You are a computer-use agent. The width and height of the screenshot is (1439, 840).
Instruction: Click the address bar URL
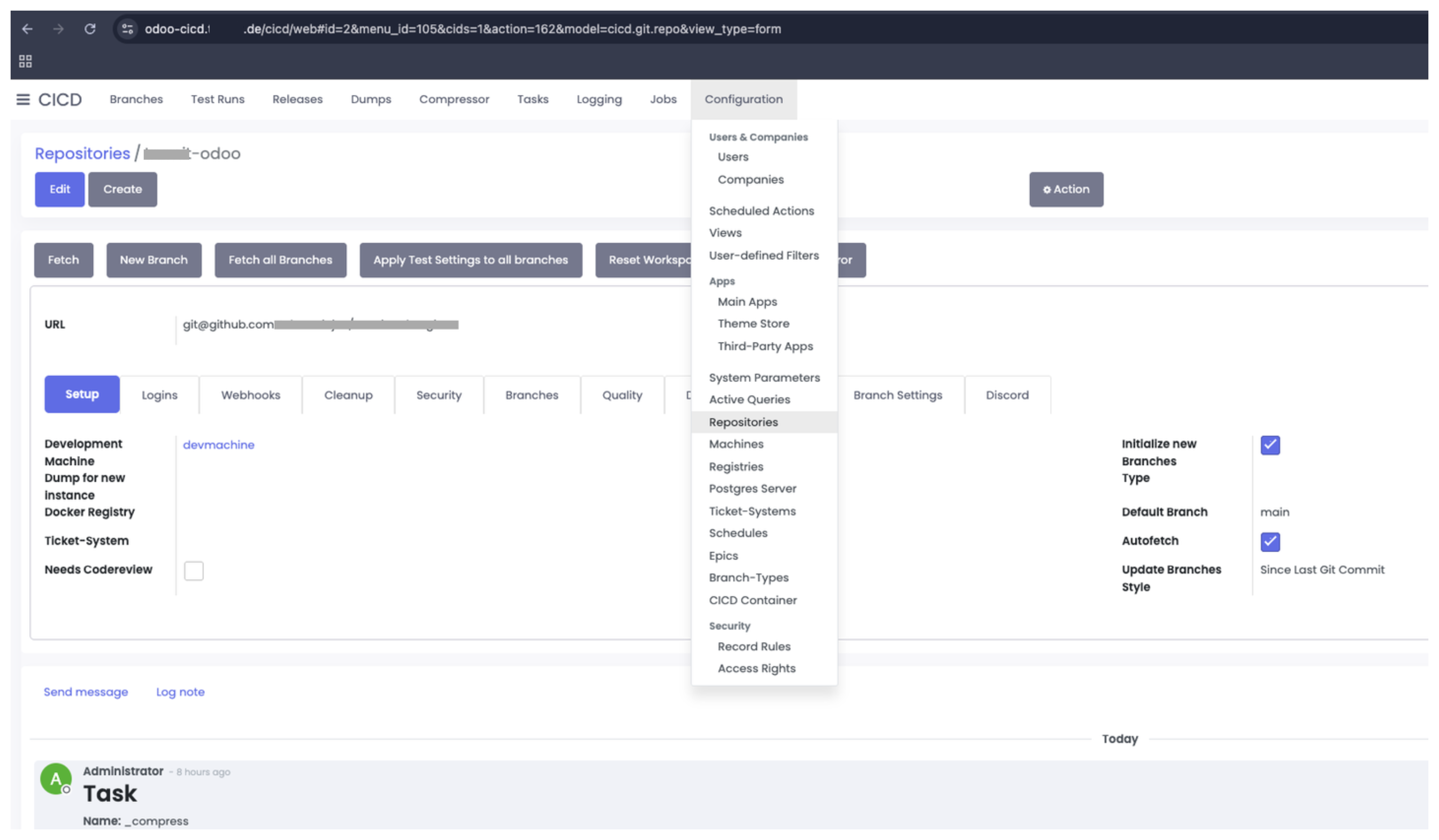pos(463,29)
